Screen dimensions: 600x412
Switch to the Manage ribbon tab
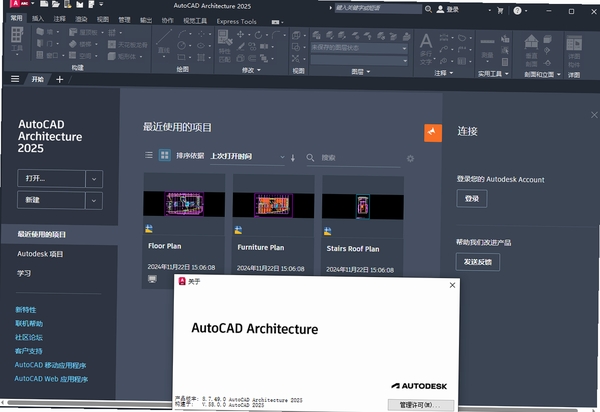pos(124,20)
